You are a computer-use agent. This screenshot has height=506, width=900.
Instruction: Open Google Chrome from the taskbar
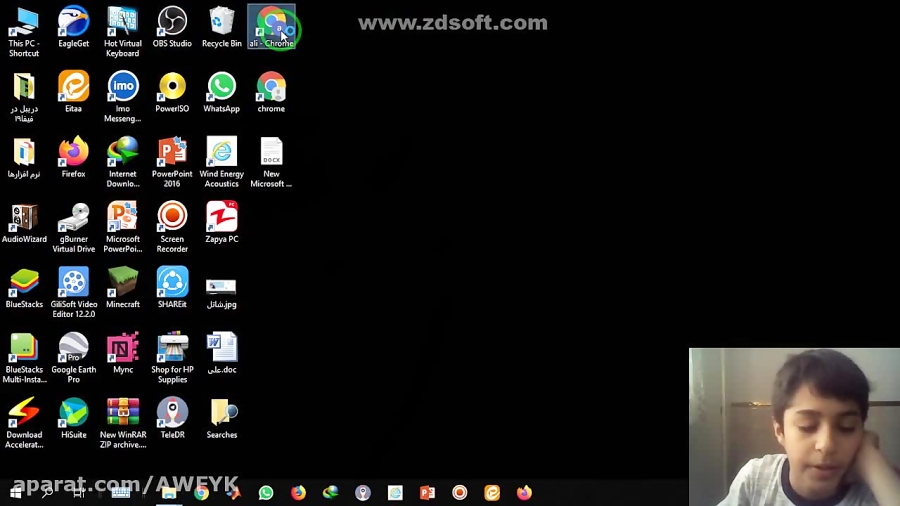201,493
